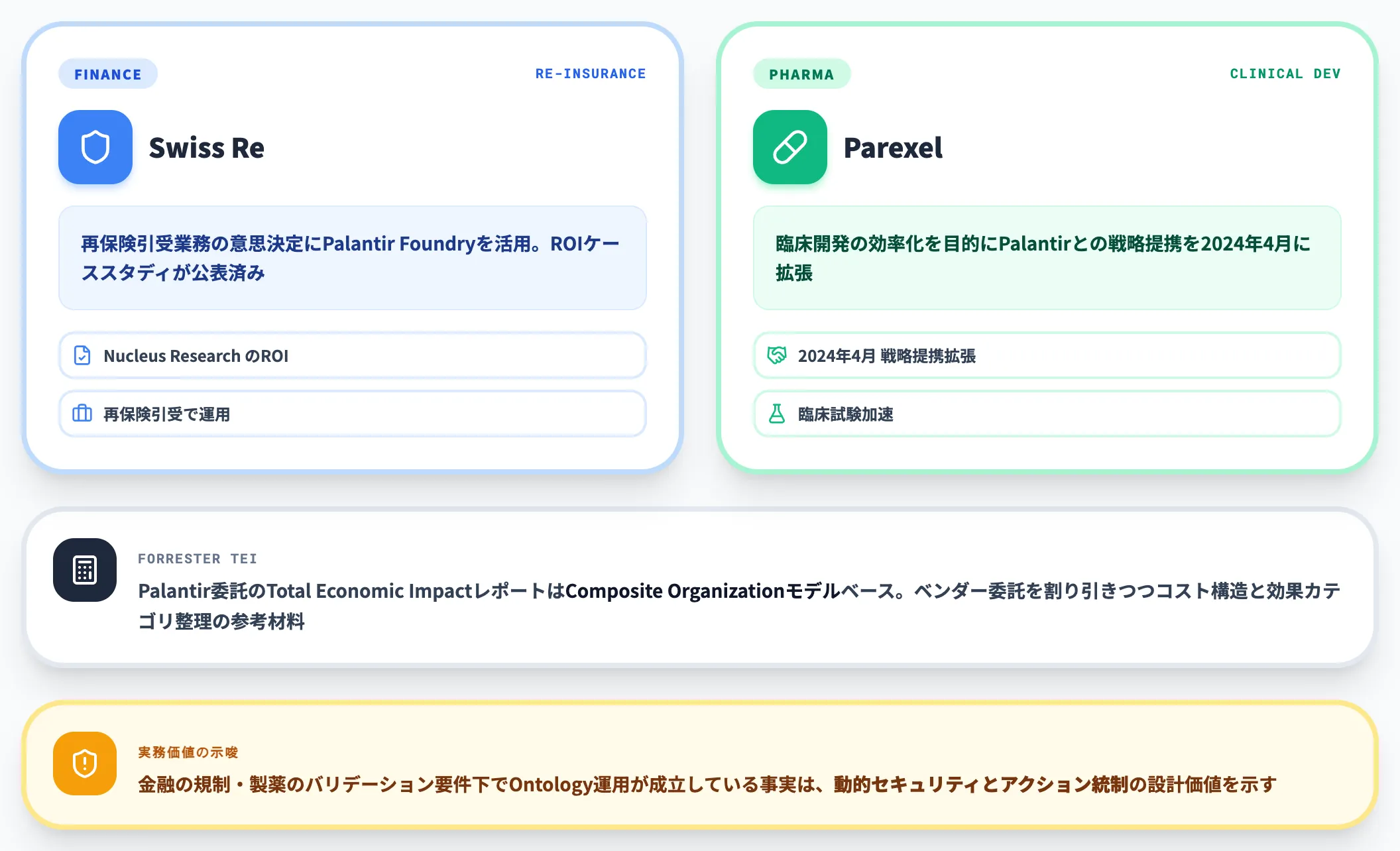The width and height of the screenshot is (1400, 851).
Task: Click the orange shield alert icon
Action: [x=85, y=764]
